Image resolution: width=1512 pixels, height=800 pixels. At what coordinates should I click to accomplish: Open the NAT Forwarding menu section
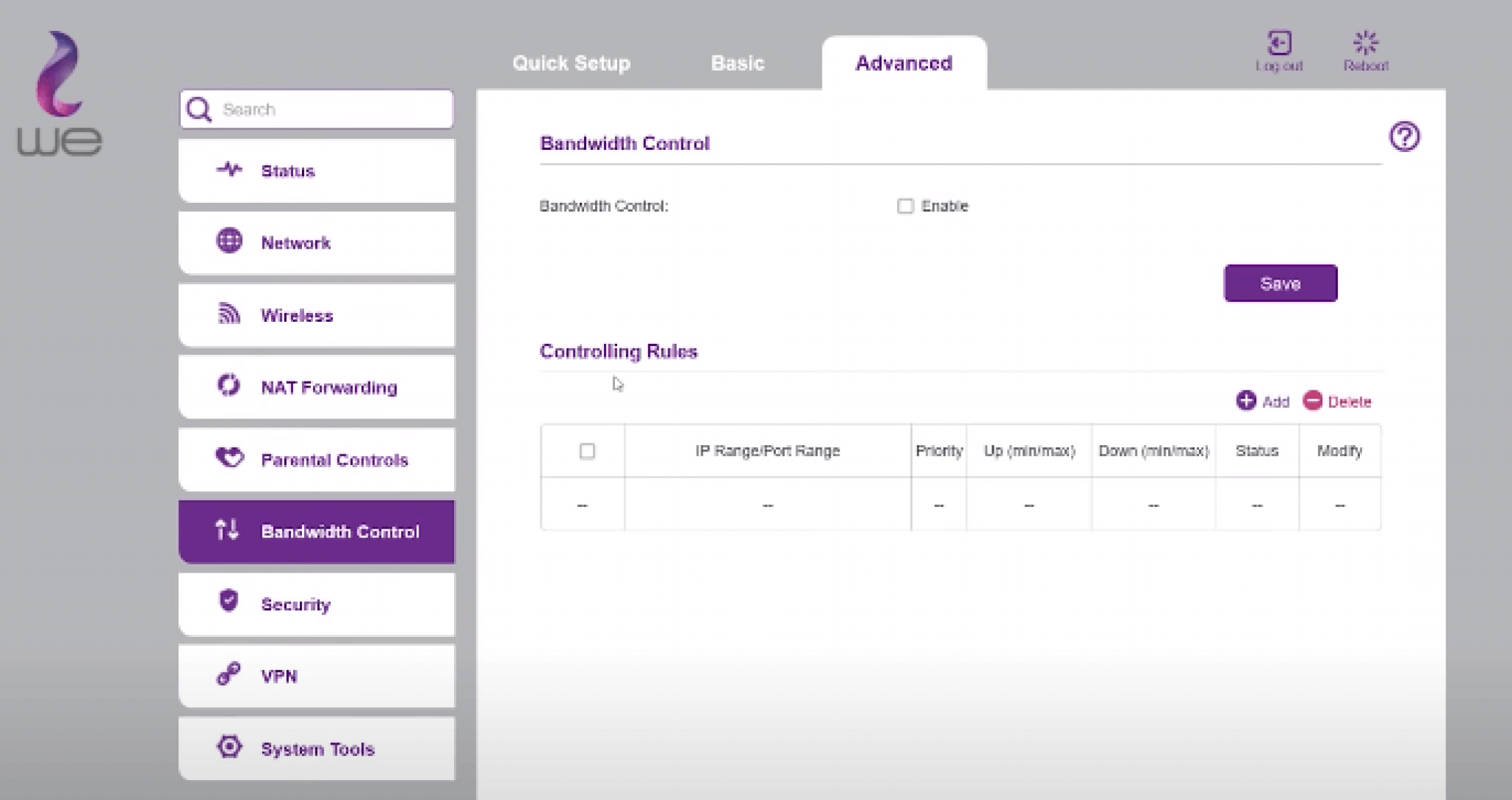click(x=316, y=387)
